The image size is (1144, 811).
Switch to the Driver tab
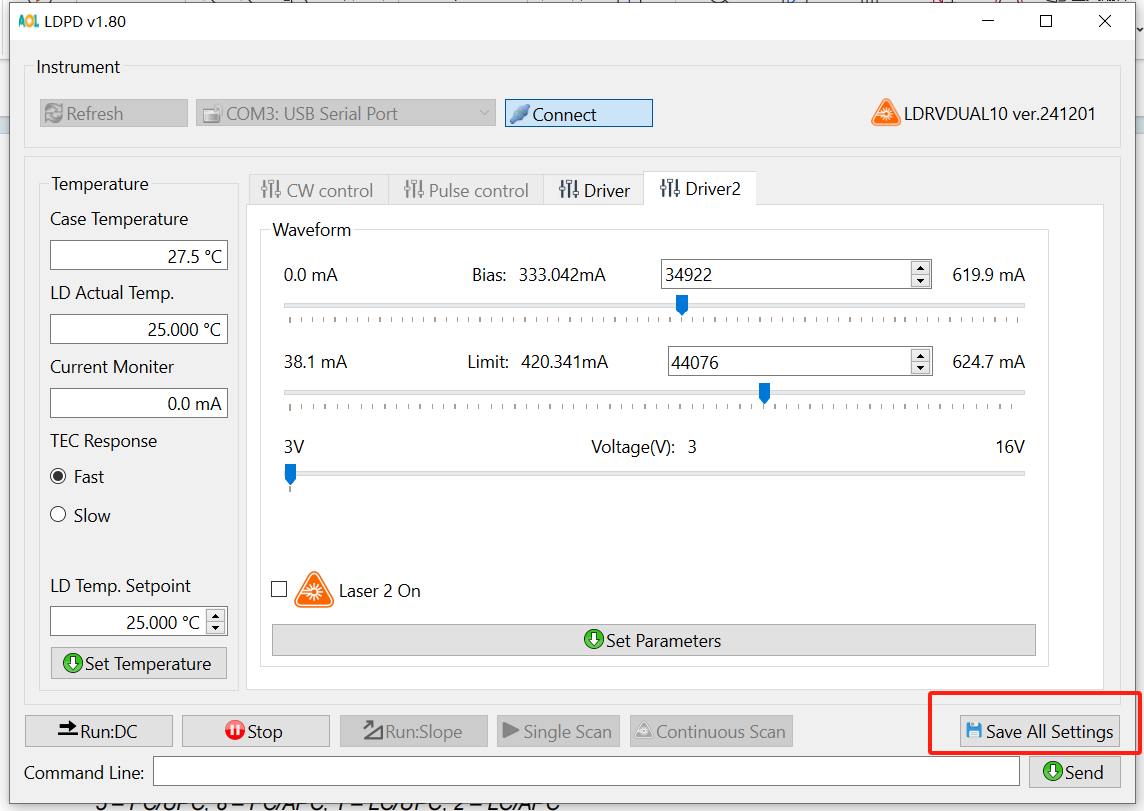pyautogui.click(x=594, y=190)
